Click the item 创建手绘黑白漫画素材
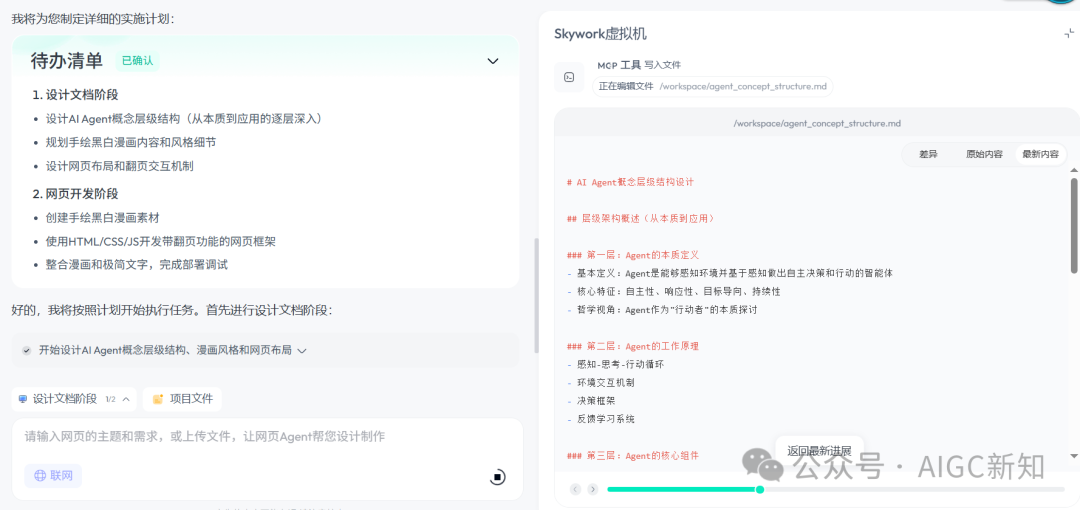 [103, 218]
